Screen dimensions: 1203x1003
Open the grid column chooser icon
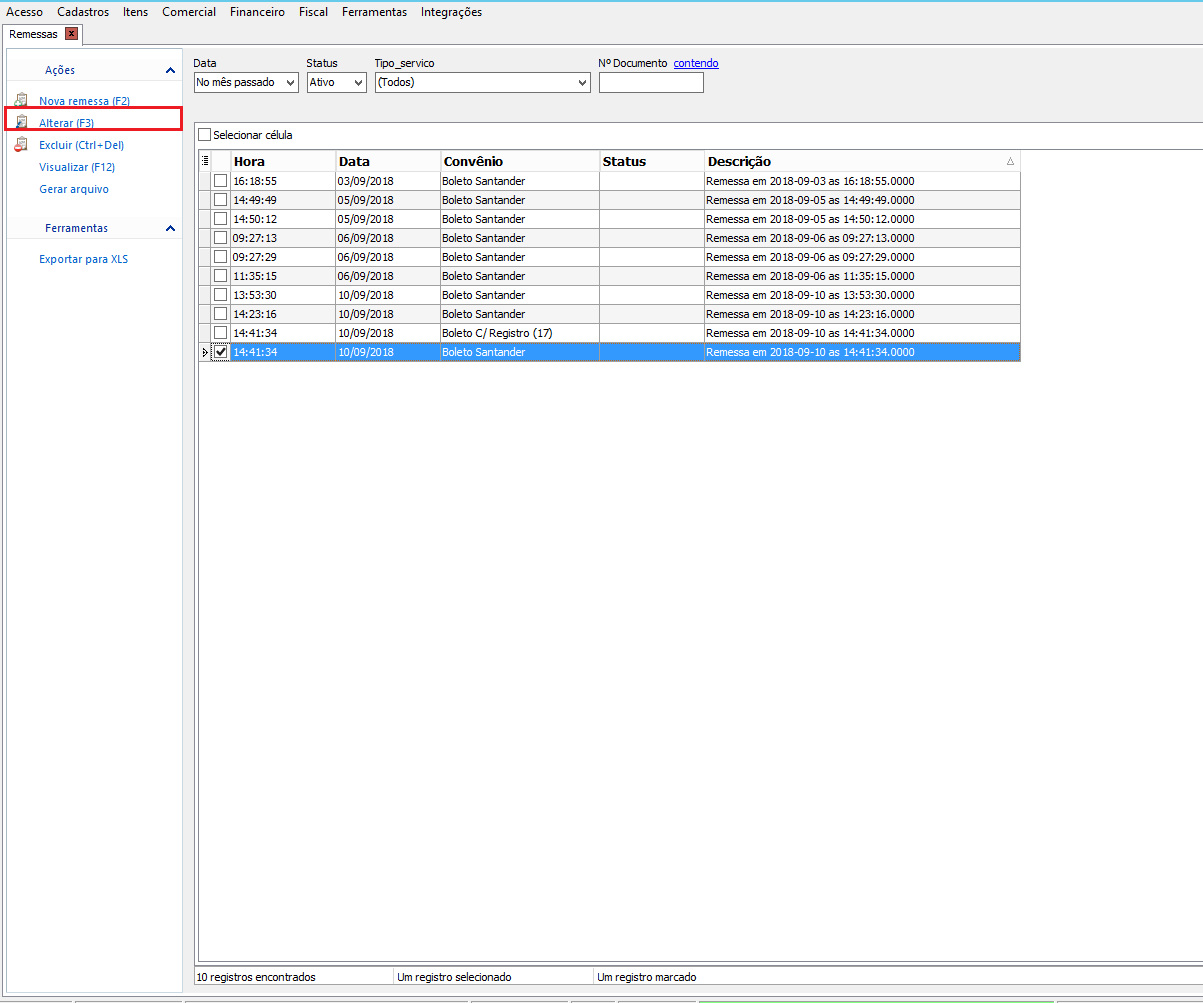[x=205, y=160]
